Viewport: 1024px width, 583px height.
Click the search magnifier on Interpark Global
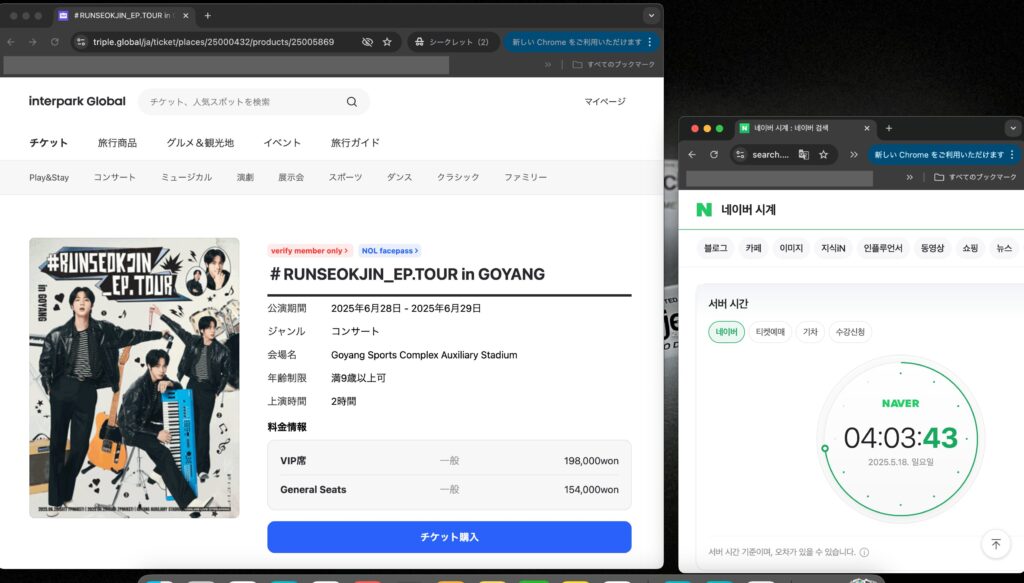[x=352, y=102]
